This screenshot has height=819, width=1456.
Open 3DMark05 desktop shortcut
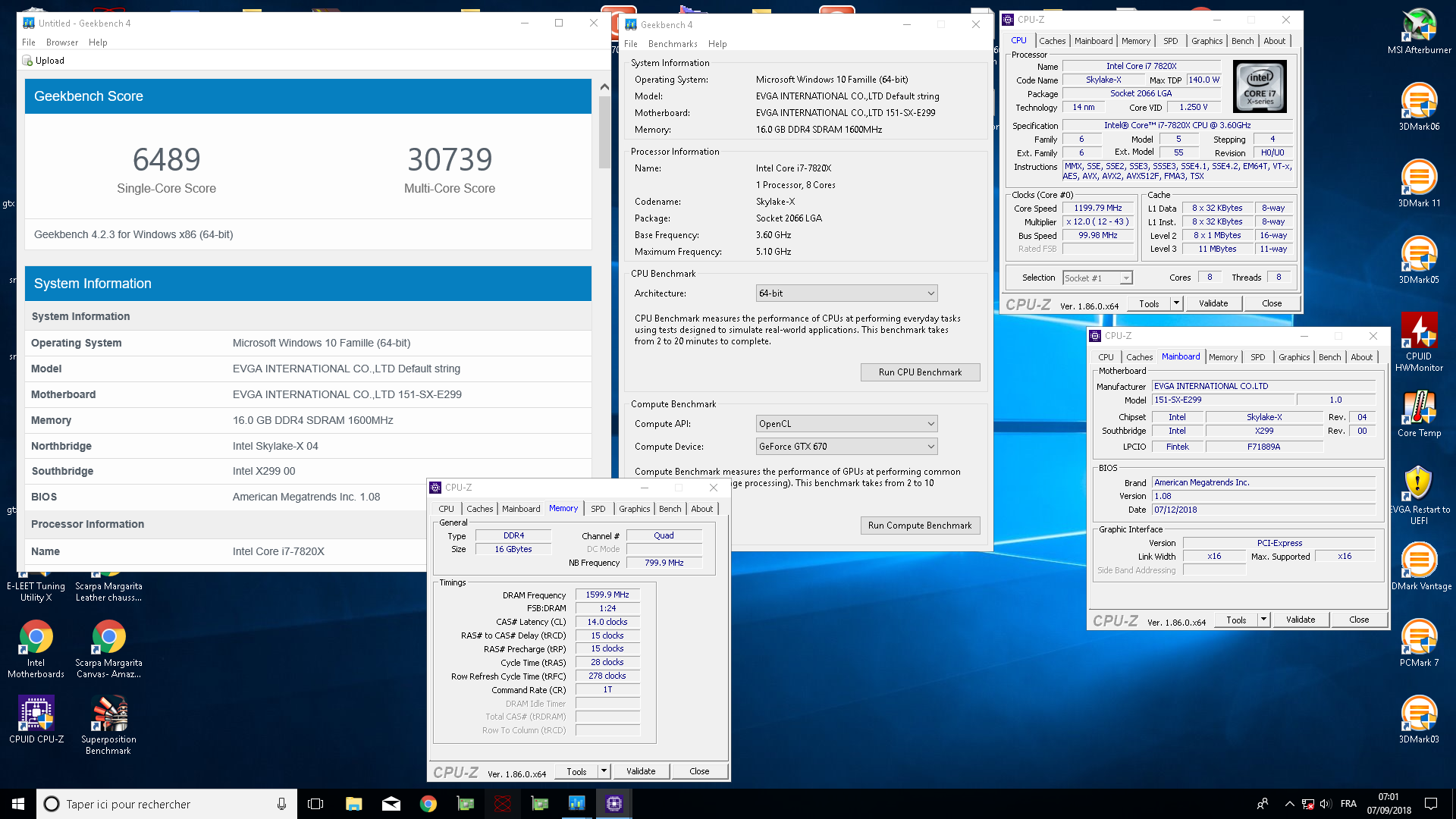pos(1419,260)
